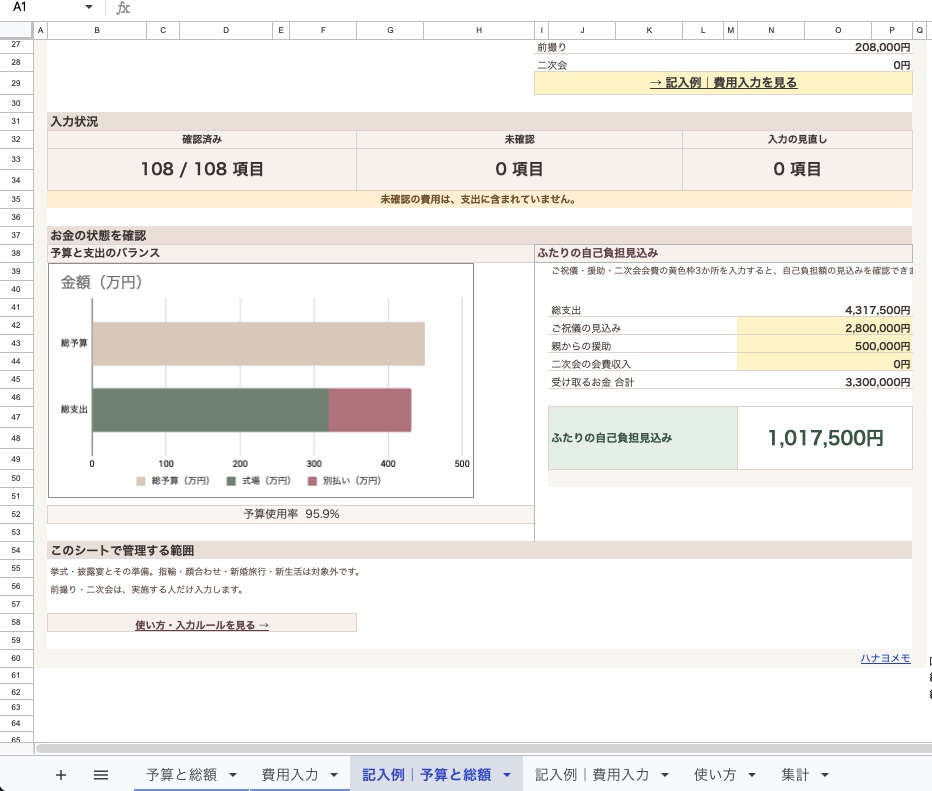Image resolution: width=932 pixels, height=791 pixels.
Task: Open the Name Box dropdown arrow
Action: 89,7
